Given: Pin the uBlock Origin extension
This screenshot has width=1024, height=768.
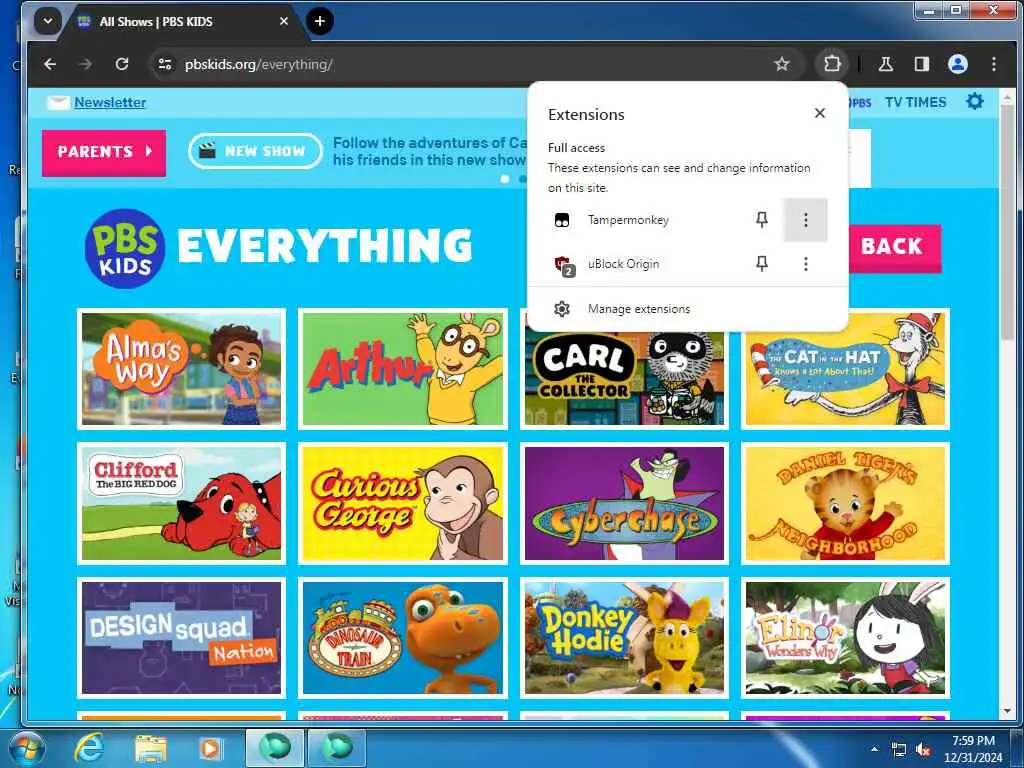Looking at the screenshot, I should click(761, 263).
